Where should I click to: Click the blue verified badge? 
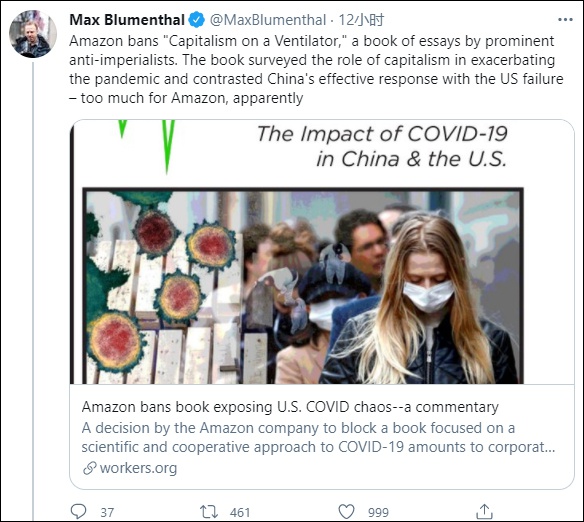pyautogui.click(x=196, y=20)
